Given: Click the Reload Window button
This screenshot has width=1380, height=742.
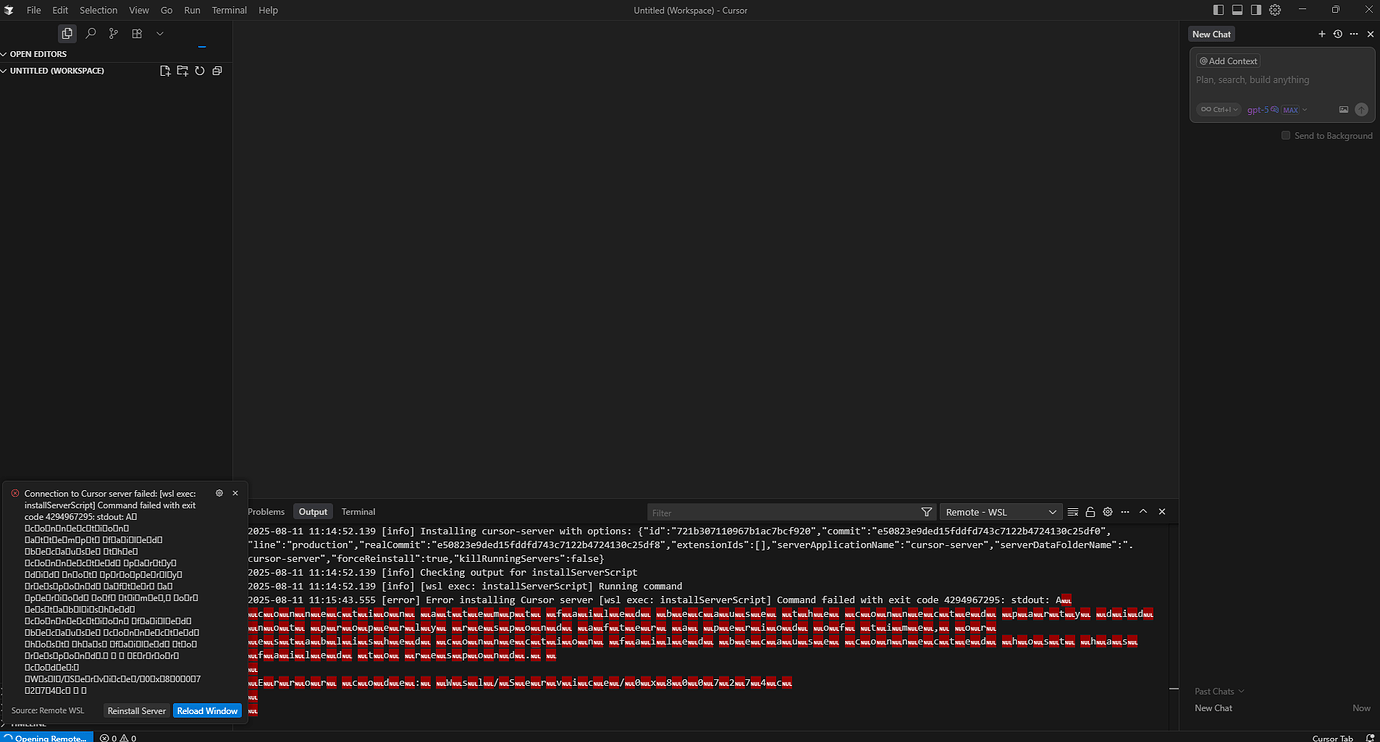Looking at the screenshot, I should coord(207,710).
